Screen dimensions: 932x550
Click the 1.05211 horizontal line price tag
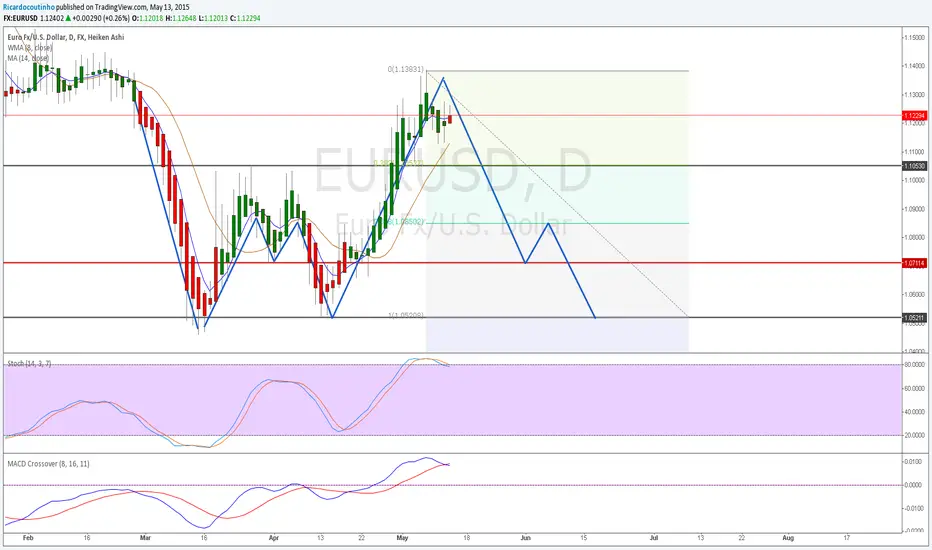(914, 318)
